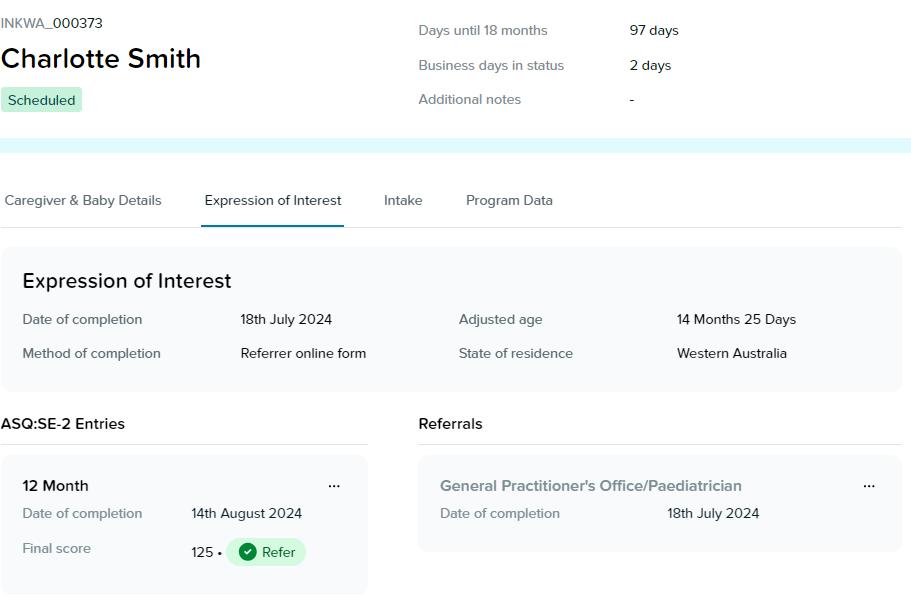Select the Western Australia state value
911x598 pixels.
[732, 353]
